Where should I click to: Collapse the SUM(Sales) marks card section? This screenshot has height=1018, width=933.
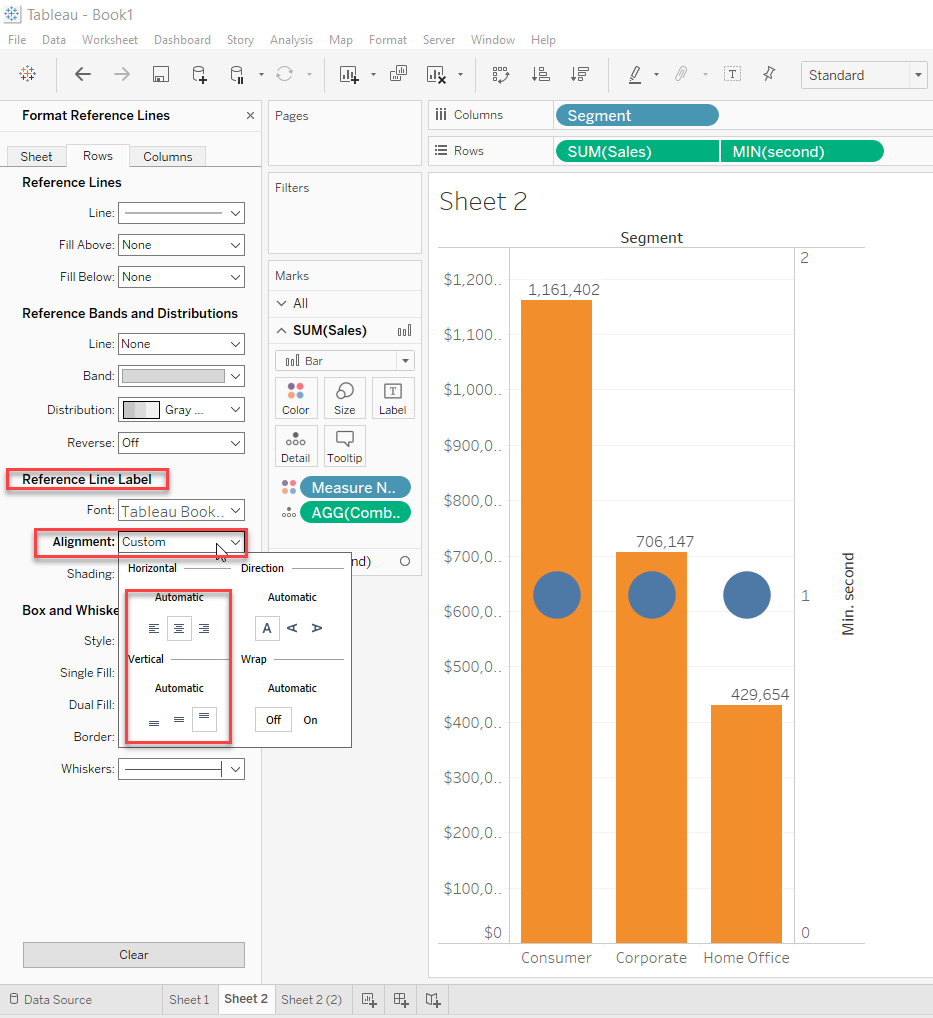[281, 330]
